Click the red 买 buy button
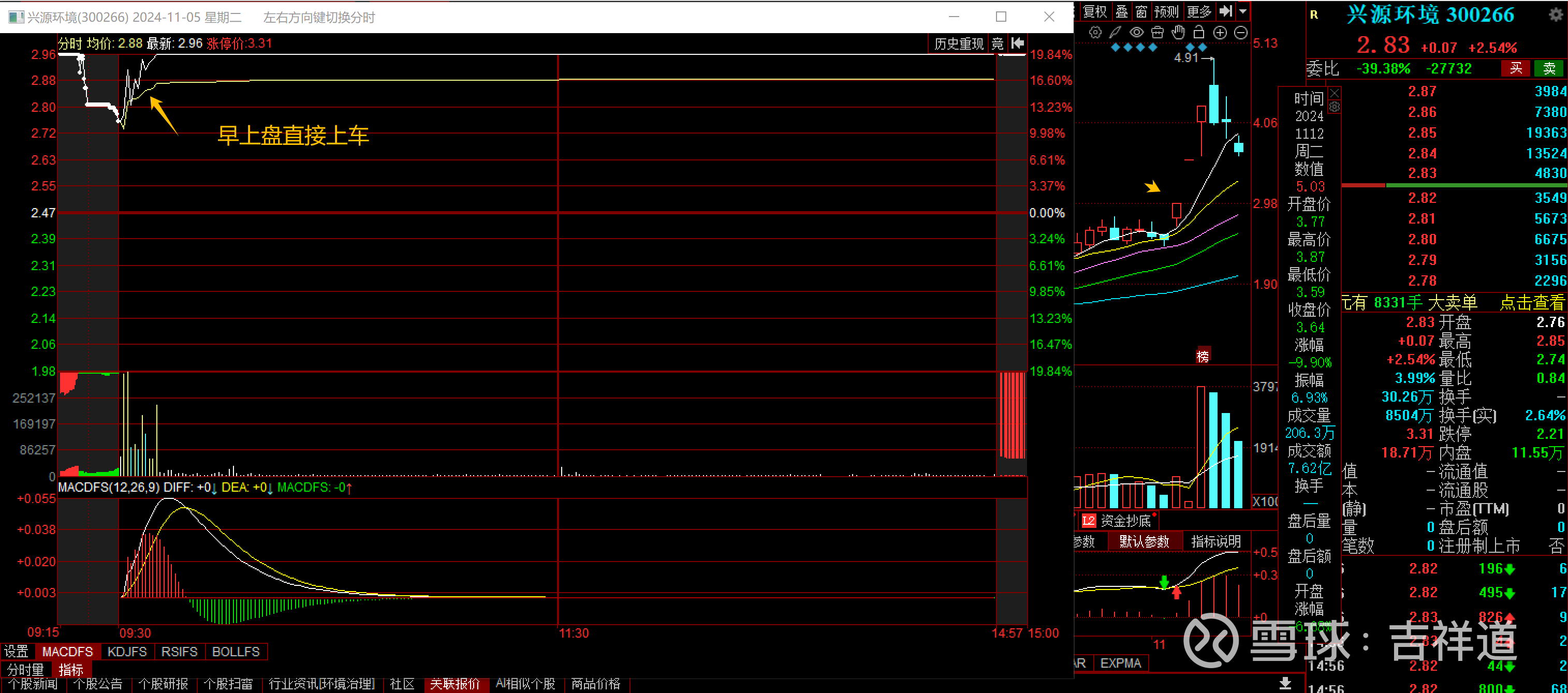Viewport: 1568px width, 693px height. 1515,68
